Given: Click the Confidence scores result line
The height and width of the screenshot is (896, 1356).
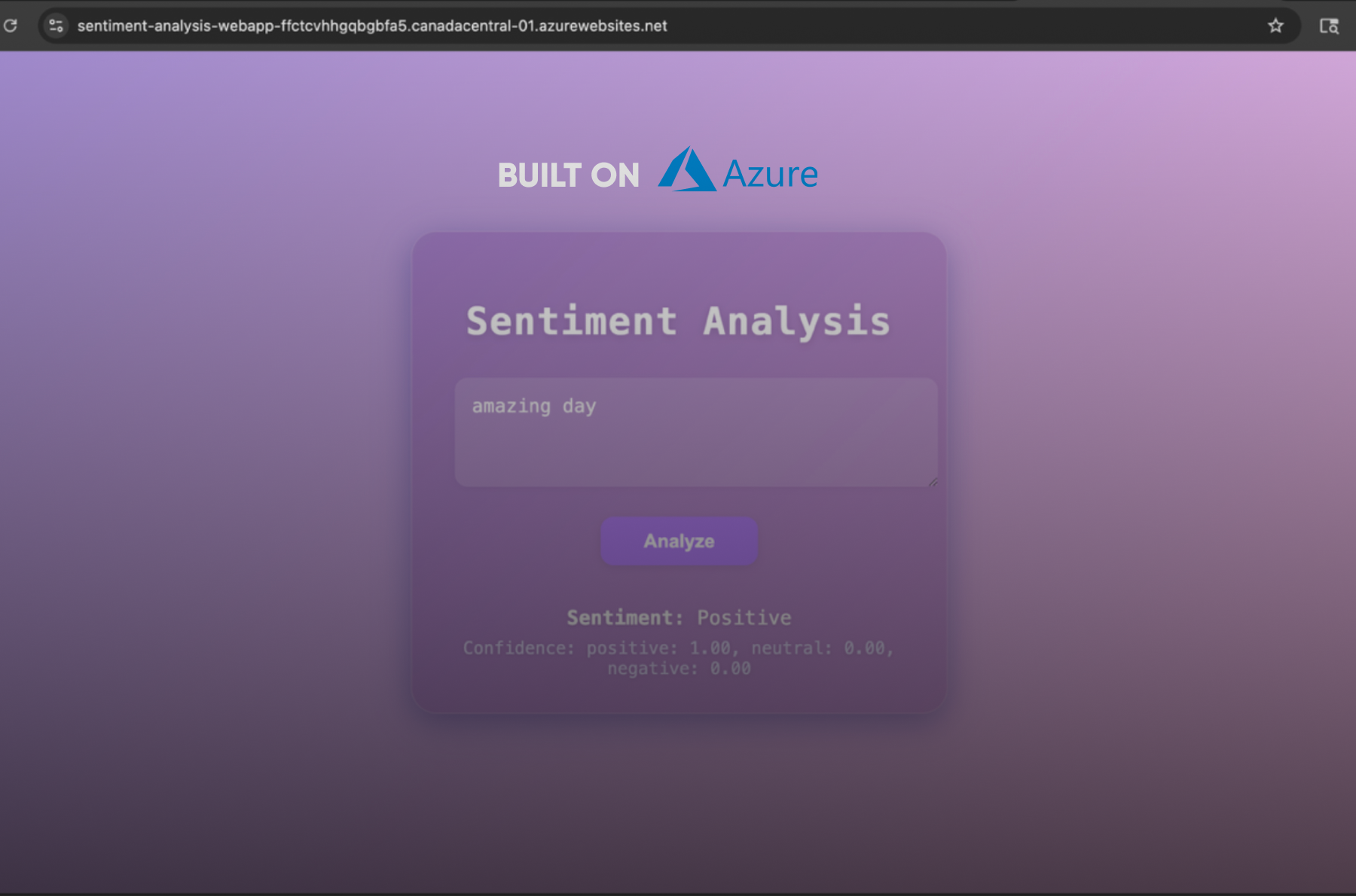Looking at the screenshot, I should [679, 658].
